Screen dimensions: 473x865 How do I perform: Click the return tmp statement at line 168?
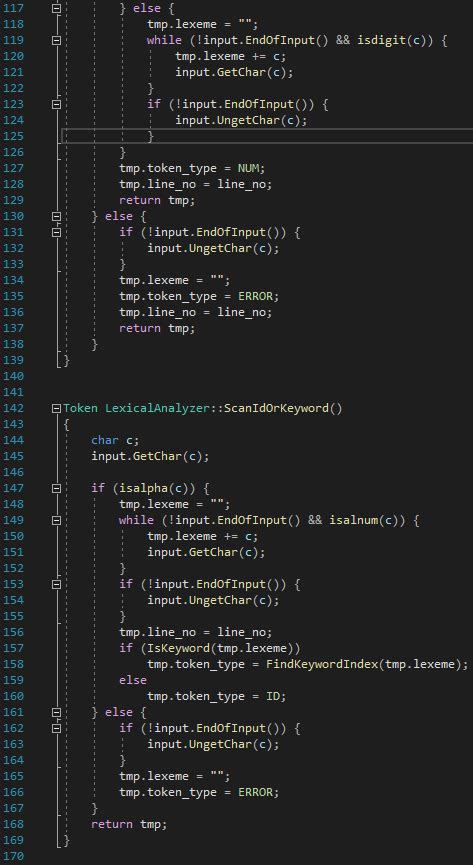pyautogui.click(x=129, y=824)
